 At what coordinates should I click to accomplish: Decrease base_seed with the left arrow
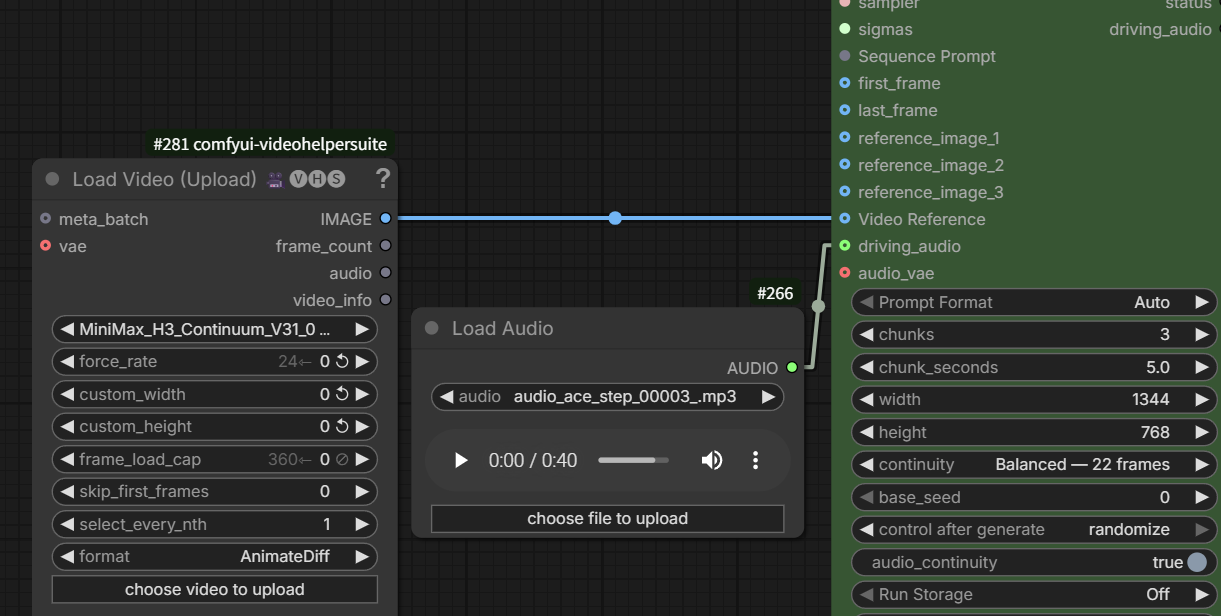[866, 497]
